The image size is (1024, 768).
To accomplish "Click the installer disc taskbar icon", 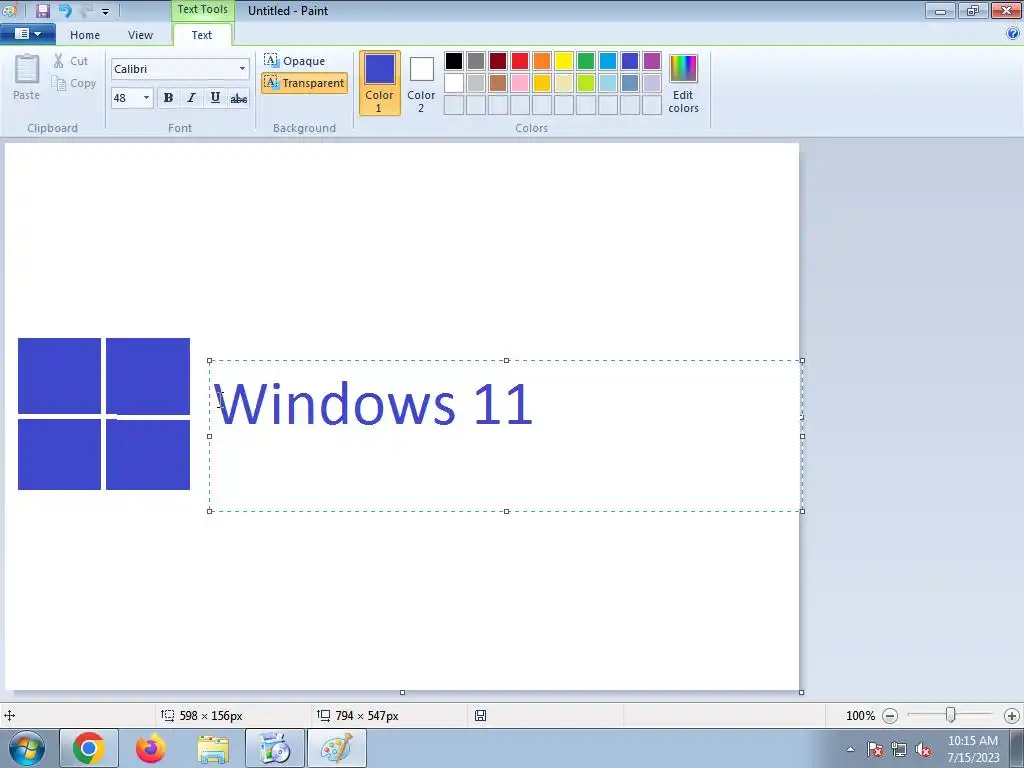I will tap(274, 748).
